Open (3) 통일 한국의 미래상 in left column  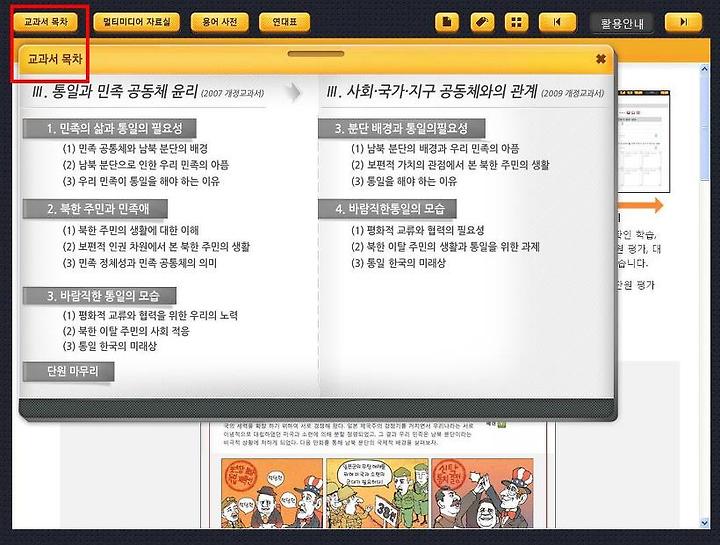point(110,346)
